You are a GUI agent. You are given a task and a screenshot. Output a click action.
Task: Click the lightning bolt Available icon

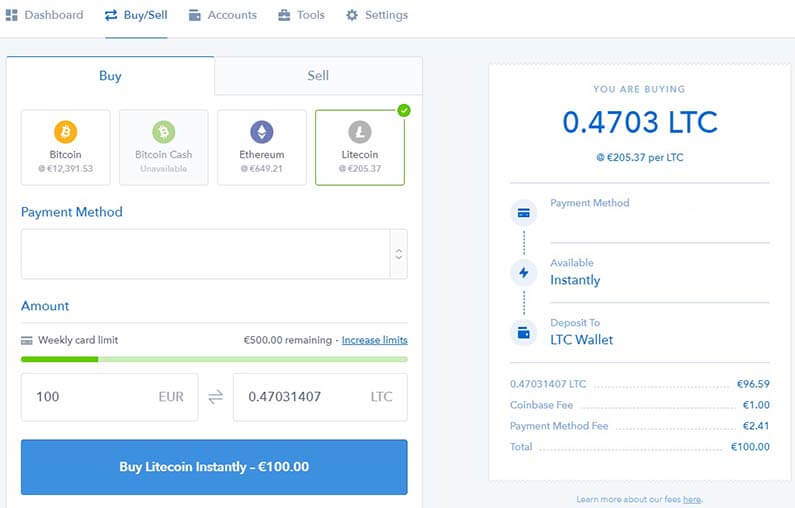524,273
